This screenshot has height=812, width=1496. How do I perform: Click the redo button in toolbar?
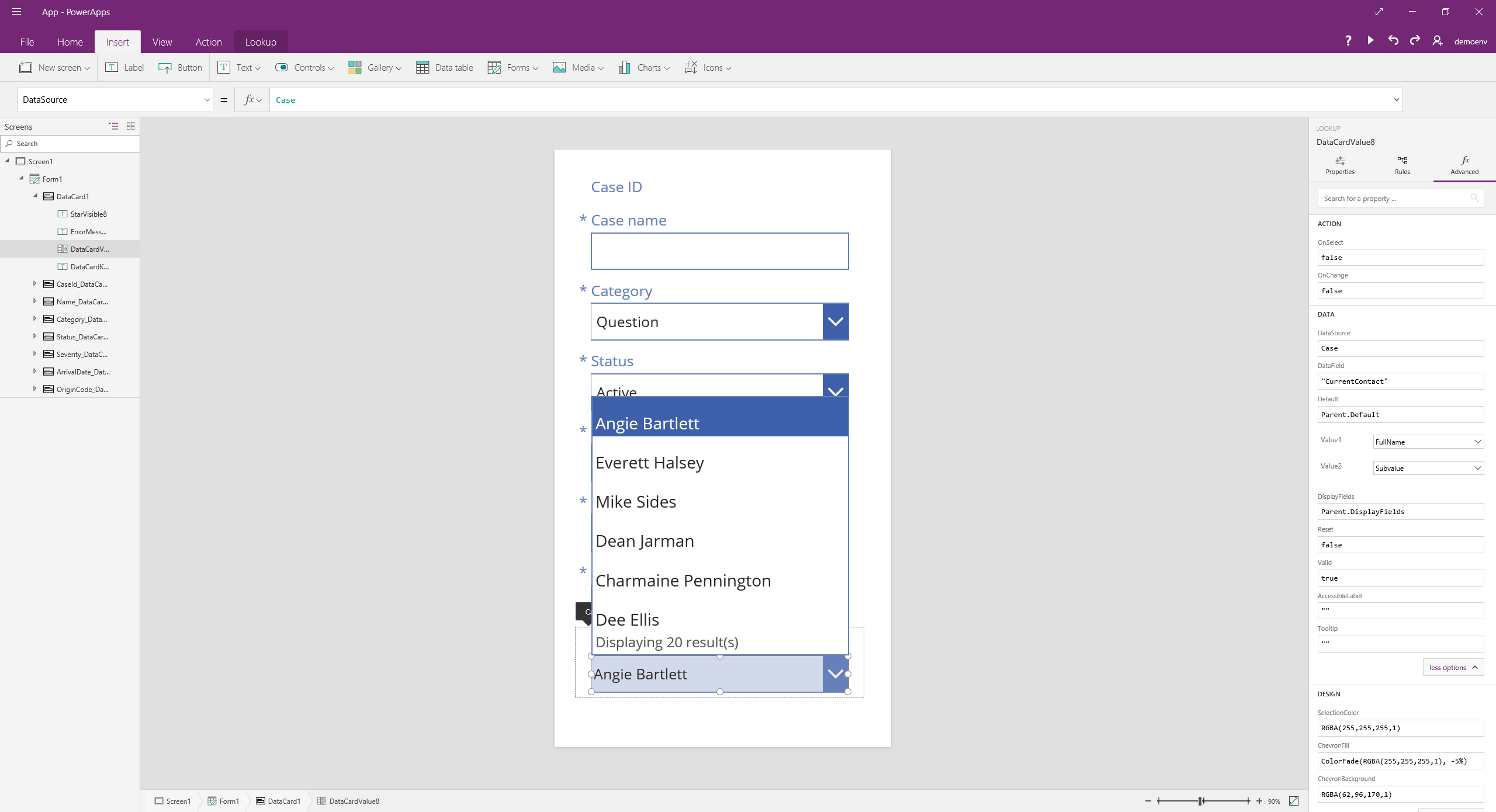tap(1415, 41)
